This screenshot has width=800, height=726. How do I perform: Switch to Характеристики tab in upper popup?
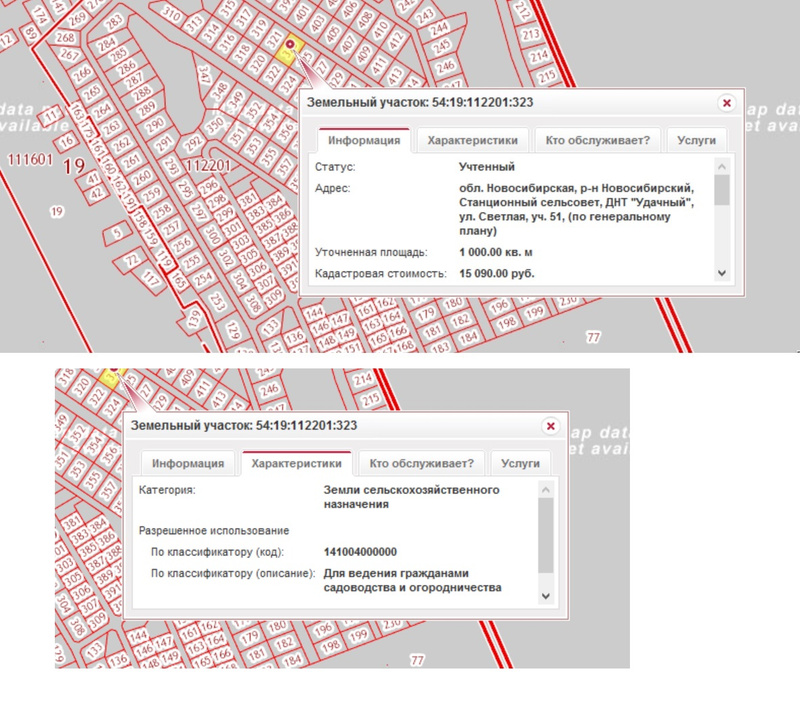pyautogui.click(x=472, y=140)
